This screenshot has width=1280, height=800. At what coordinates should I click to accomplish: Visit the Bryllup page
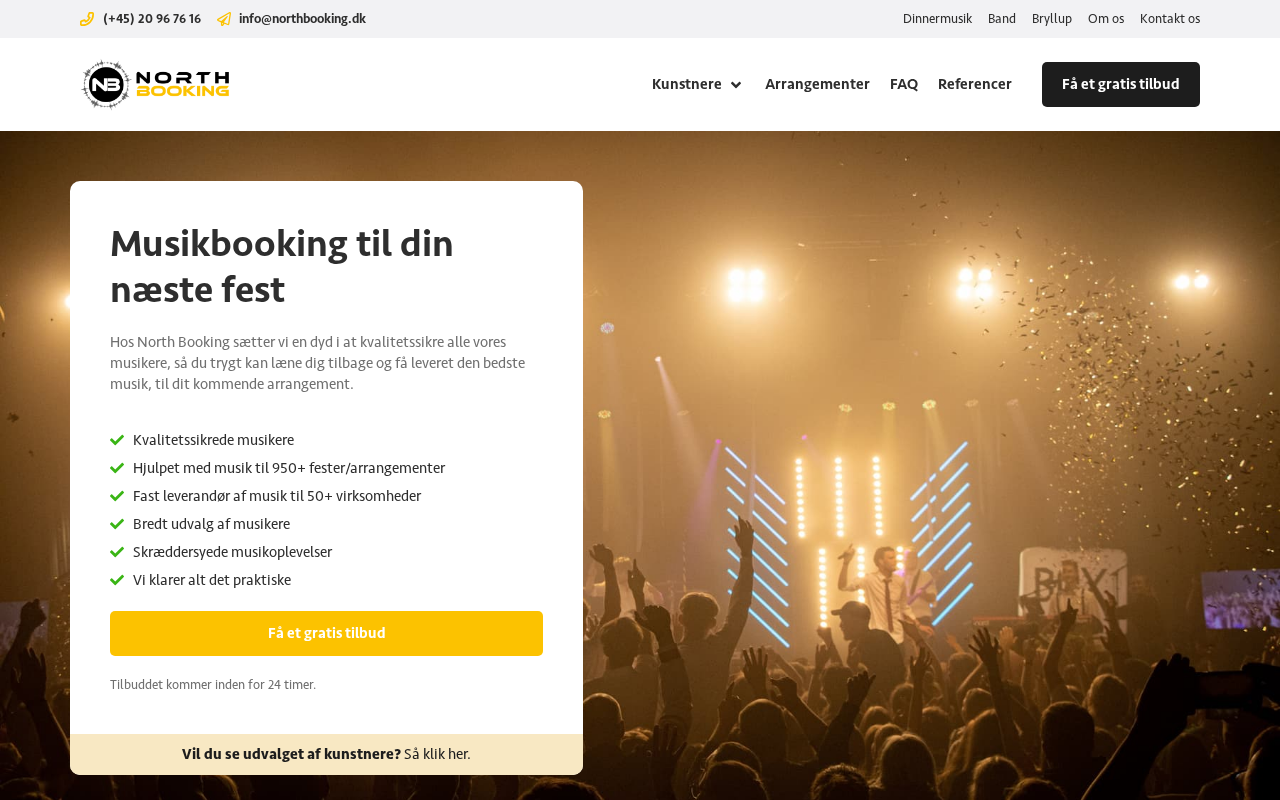1052,19
